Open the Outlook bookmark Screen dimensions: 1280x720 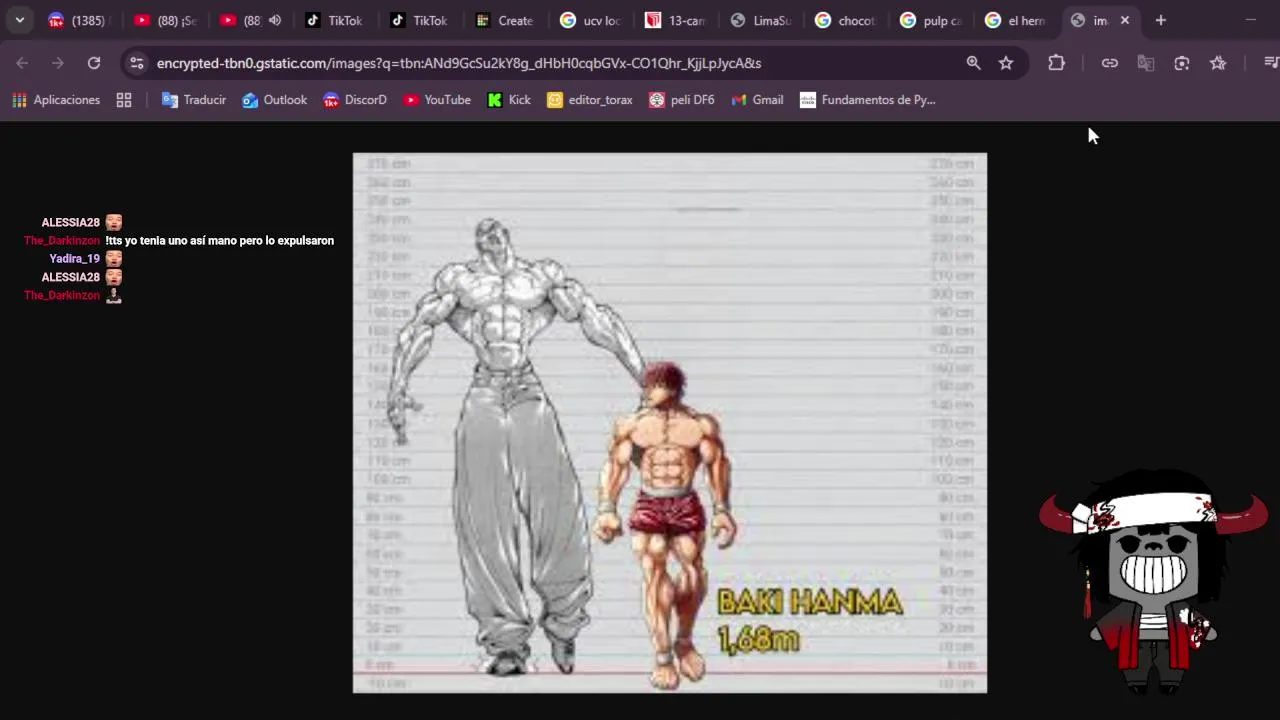pos(275,100)
